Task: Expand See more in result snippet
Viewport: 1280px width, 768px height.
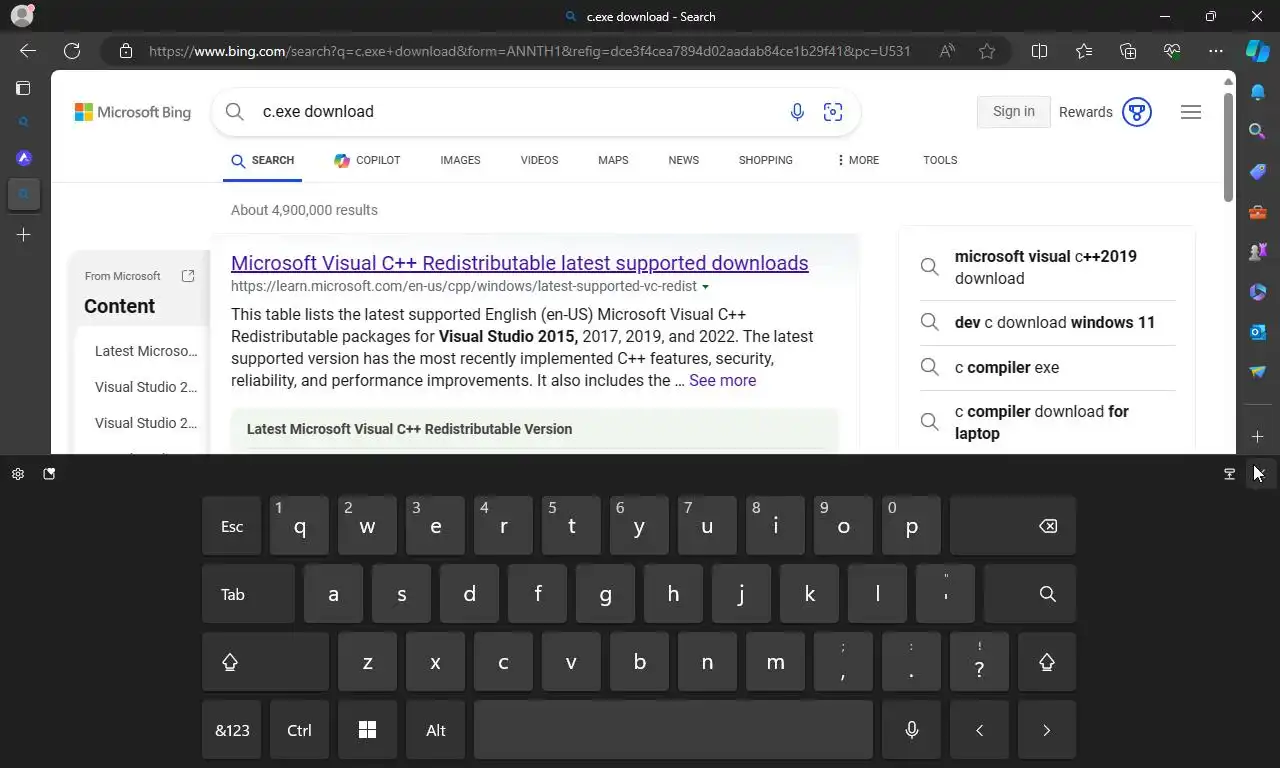Action: click(x=722, y=380)
